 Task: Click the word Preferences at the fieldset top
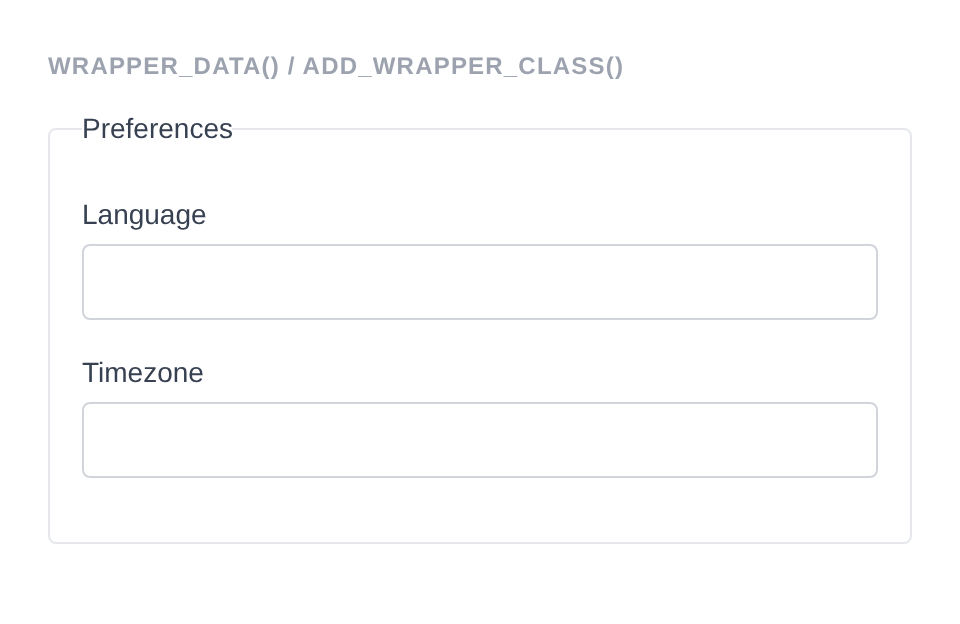click(x=157, y=128)
